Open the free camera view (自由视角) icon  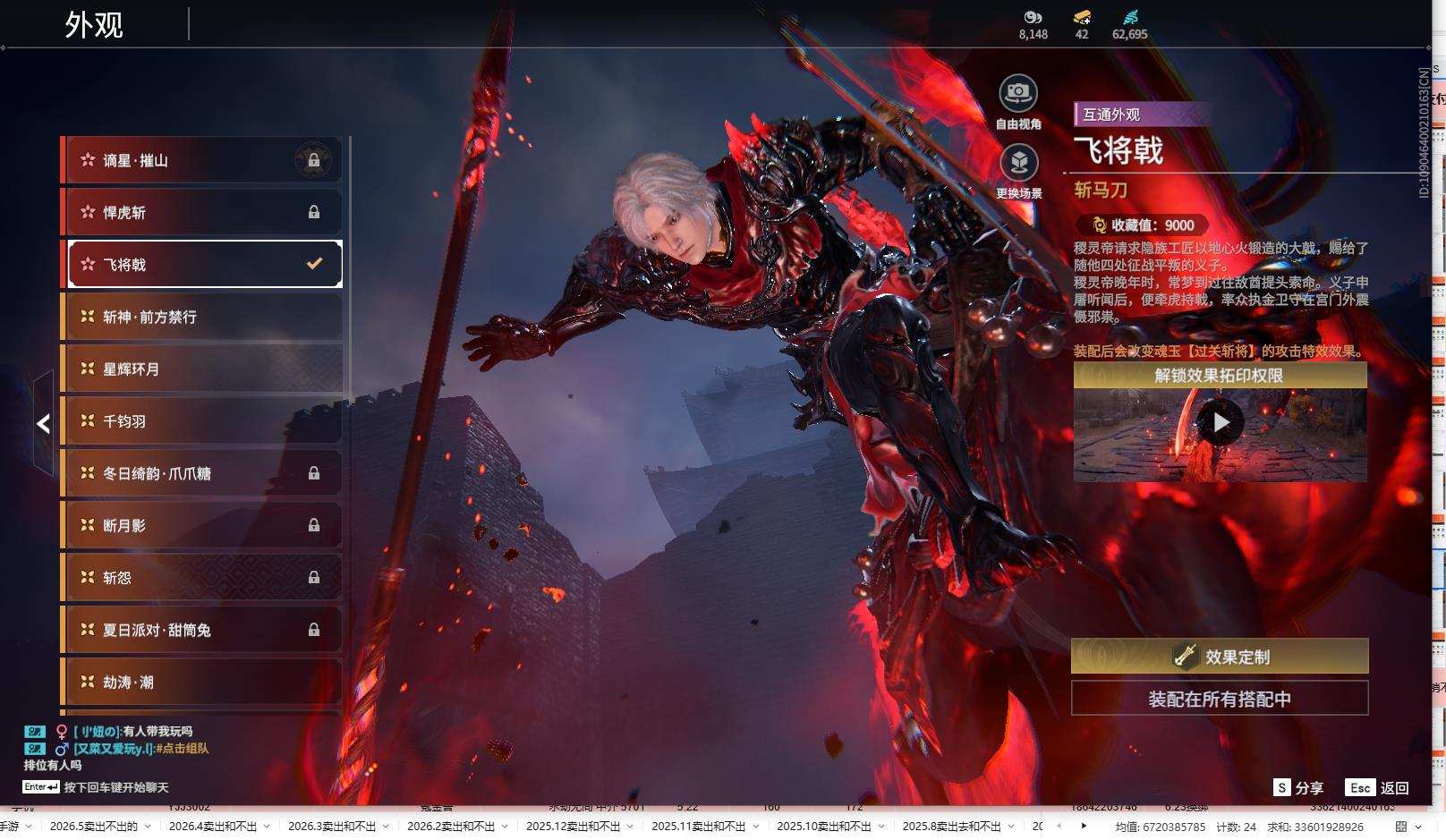pos(1018,93)
